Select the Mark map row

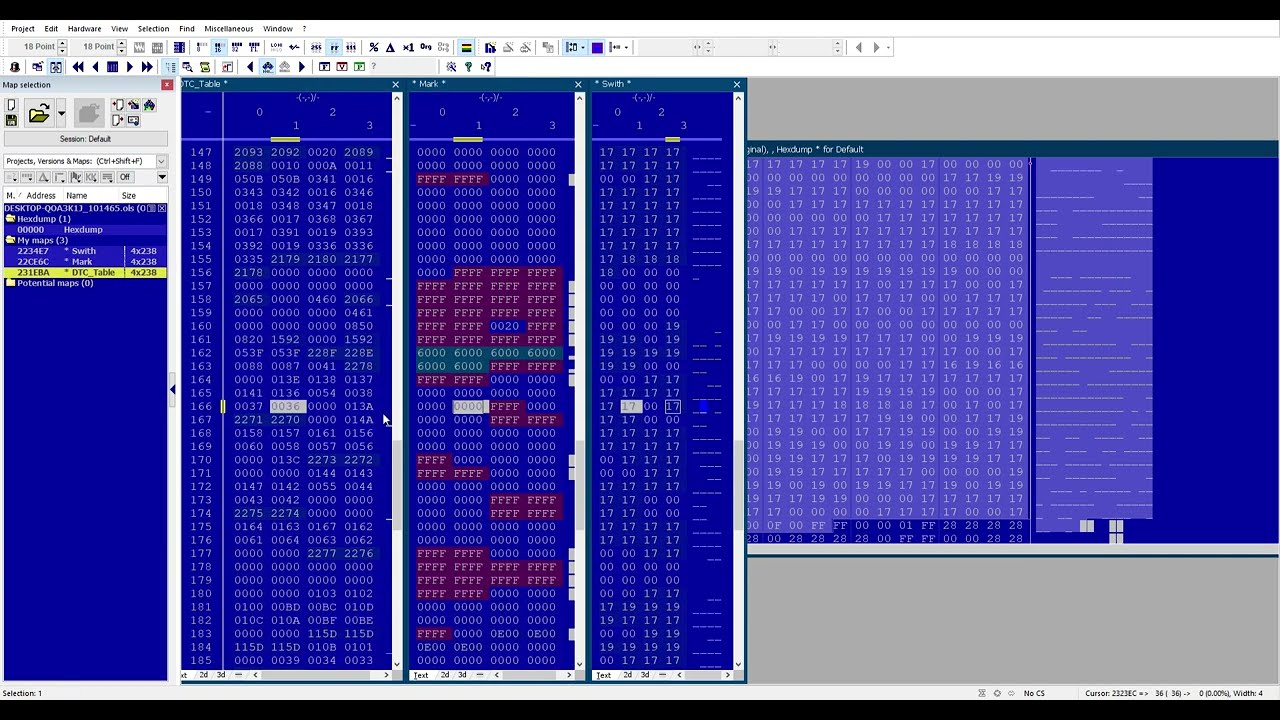click(x=85, y=262)
